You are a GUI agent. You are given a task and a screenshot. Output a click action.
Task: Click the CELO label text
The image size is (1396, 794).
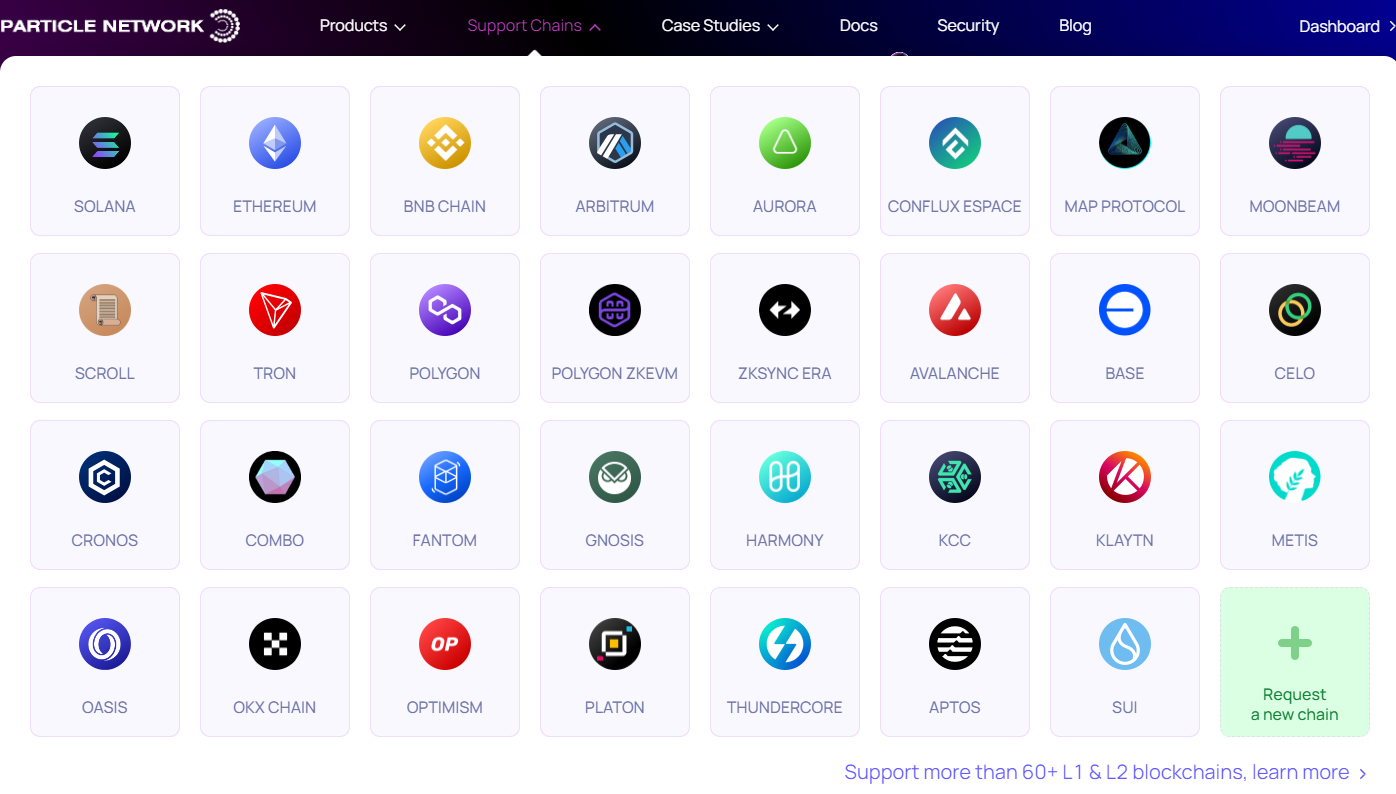(1295, 374)
